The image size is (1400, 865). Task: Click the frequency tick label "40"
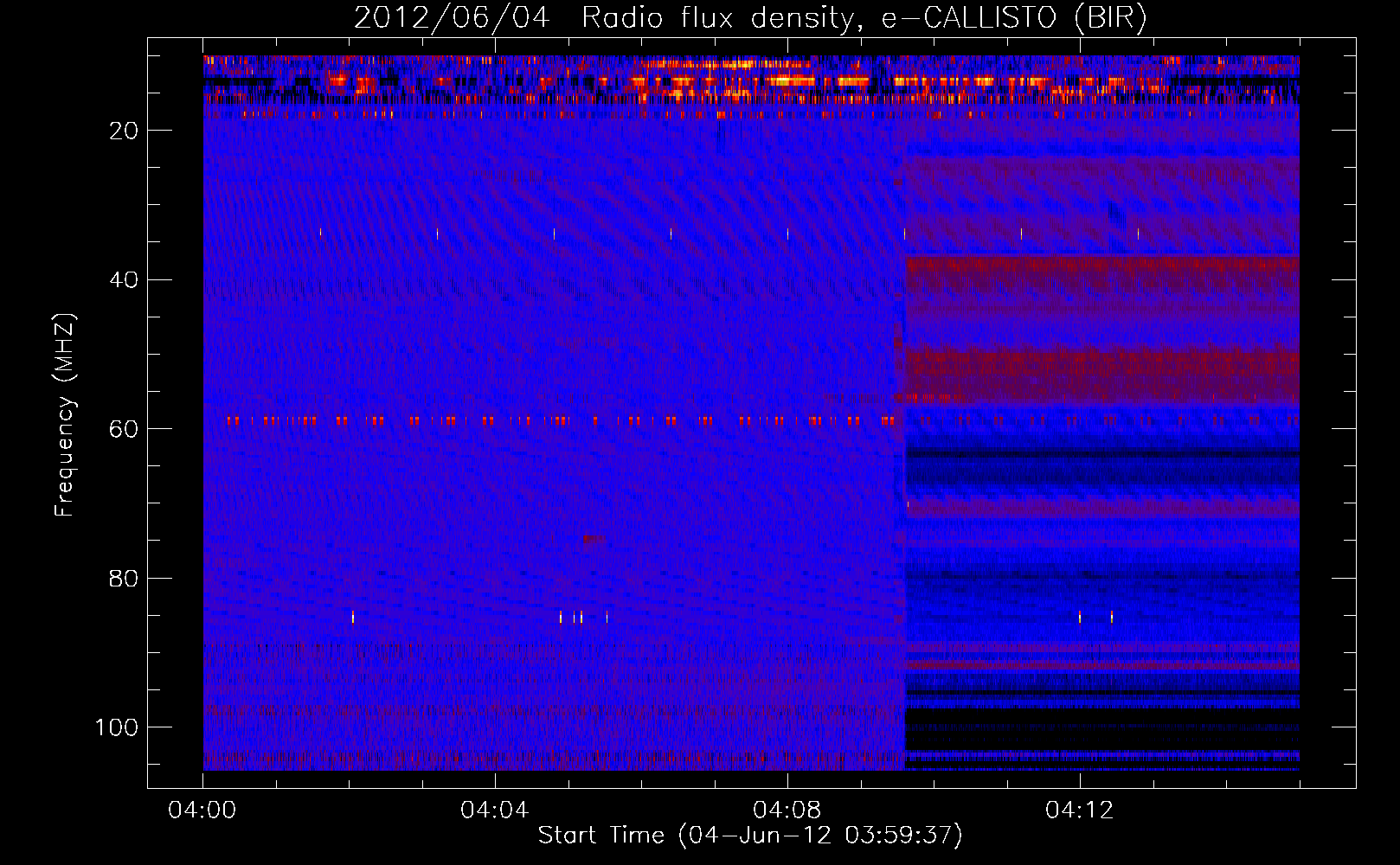click(x=124, y=280)
